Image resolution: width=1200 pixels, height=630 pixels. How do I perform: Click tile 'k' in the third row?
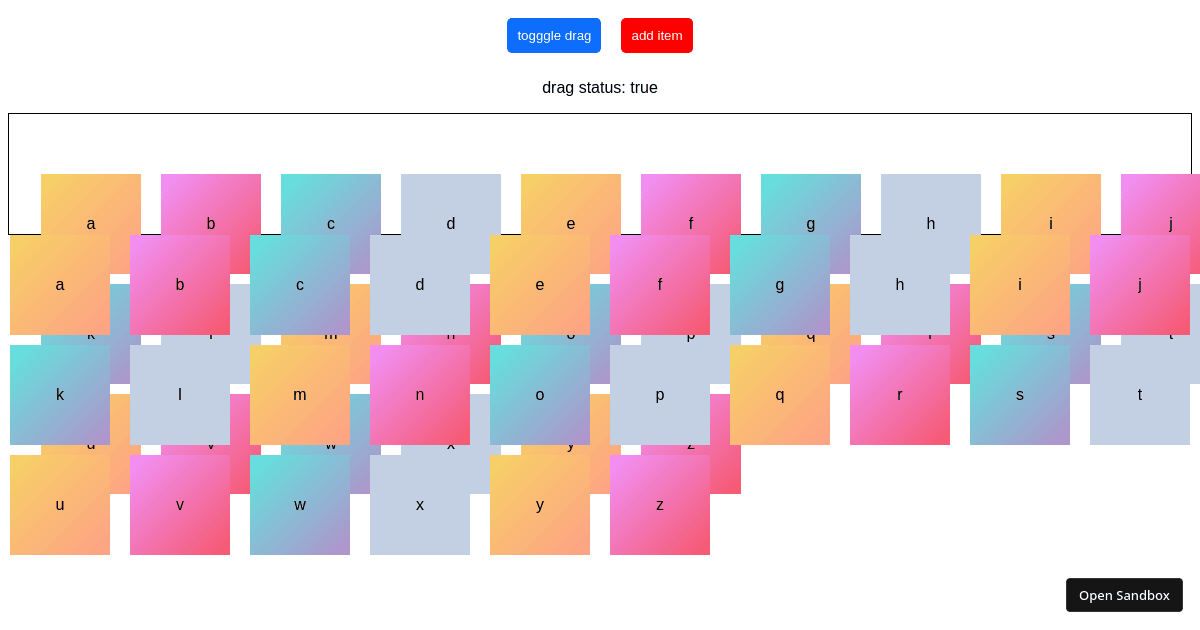tap(60, 395)
